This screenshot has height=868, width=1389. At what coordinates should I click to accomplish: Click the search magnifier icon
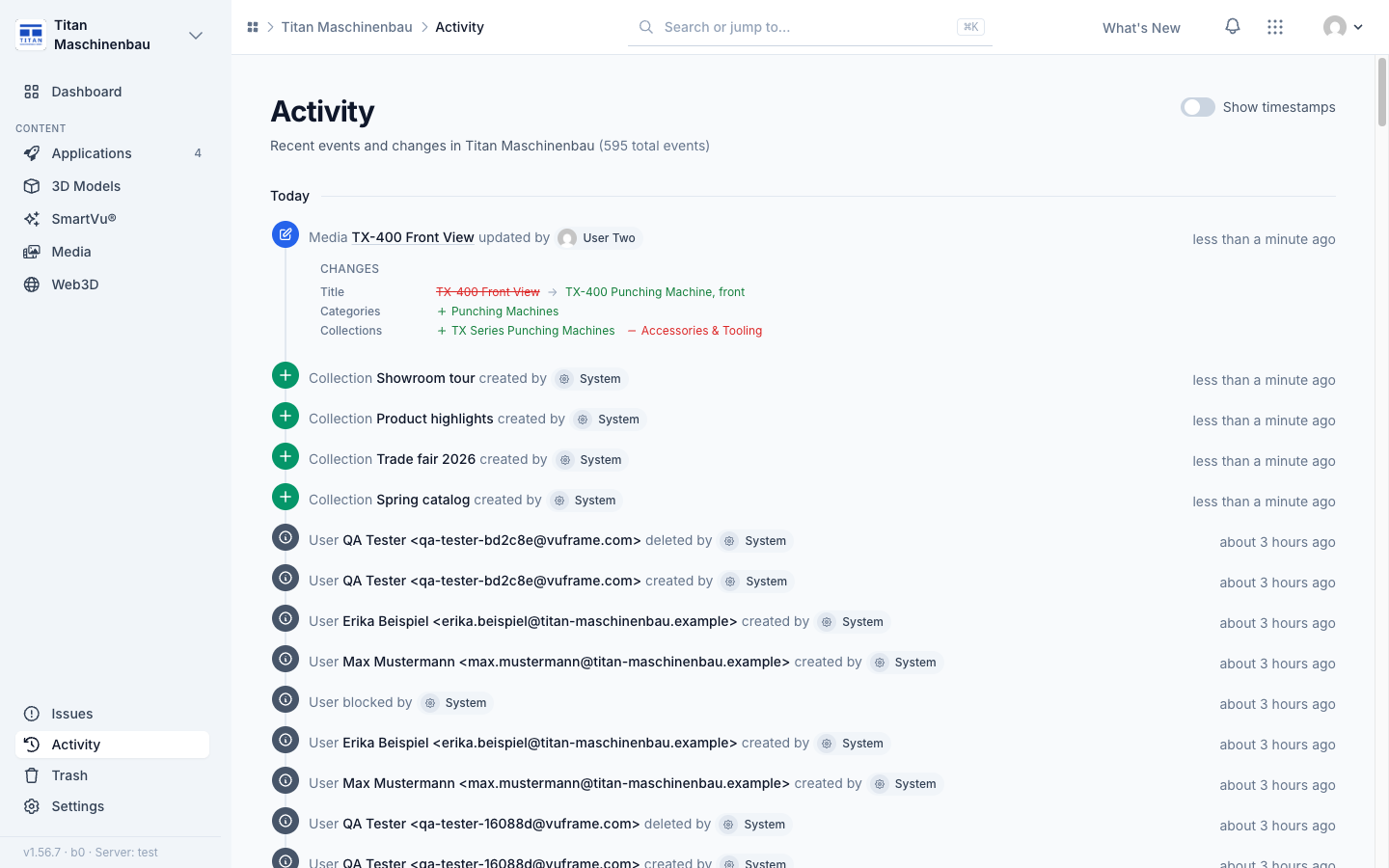point(646,27)
